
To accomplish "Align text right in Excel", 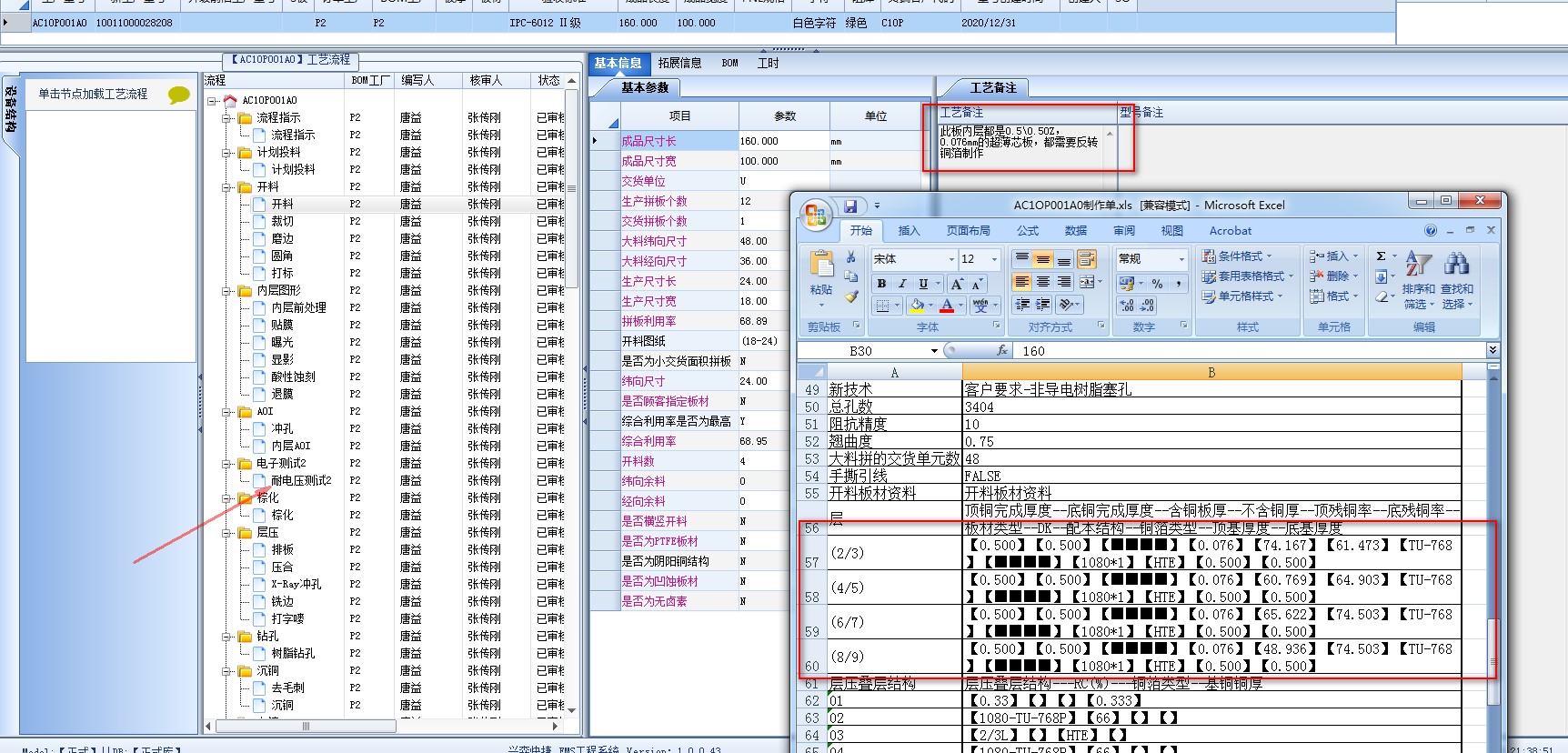I will coord(1063,282).
